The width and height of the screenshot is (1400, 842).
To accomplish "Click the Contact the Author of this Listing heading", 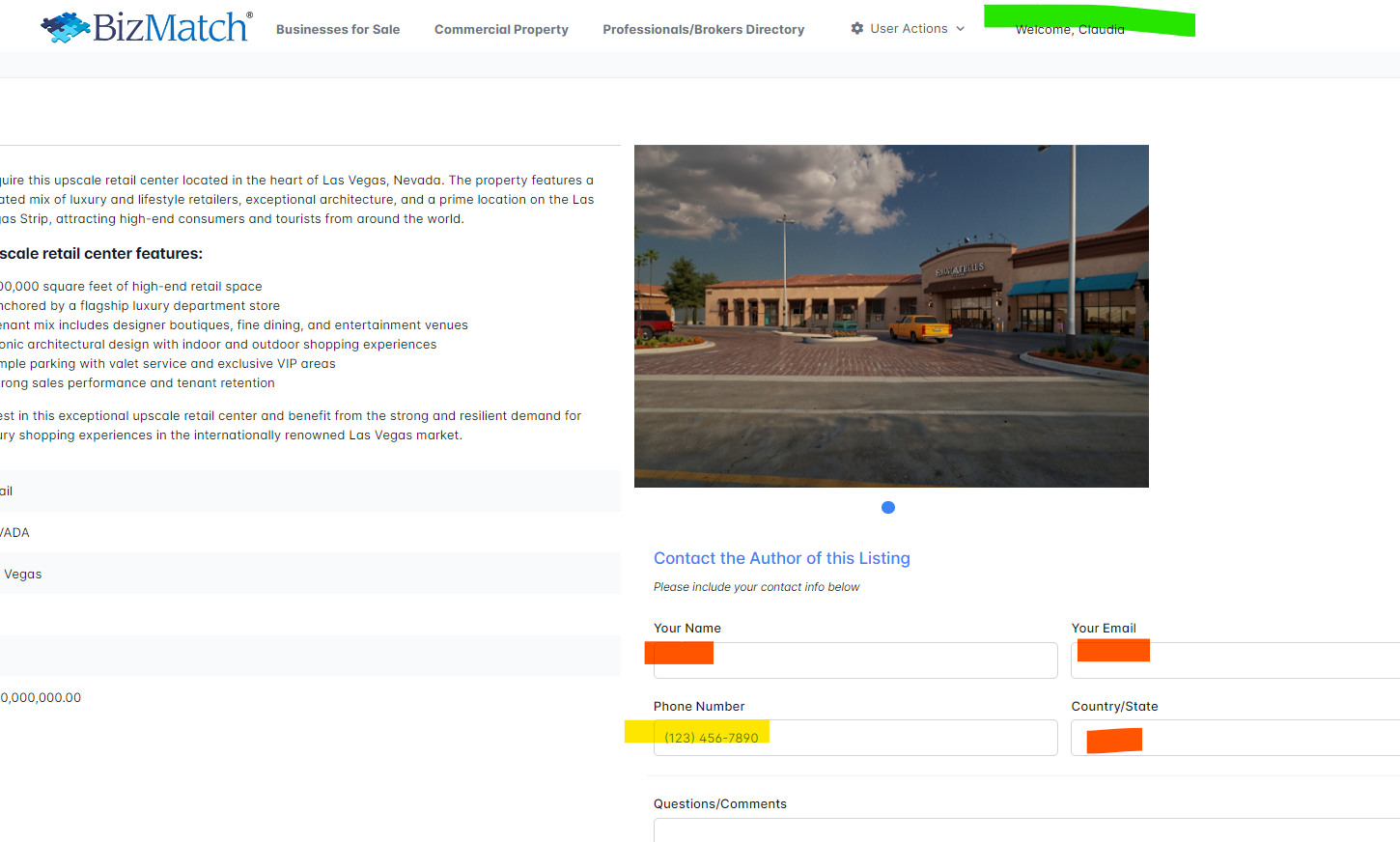I will tap(782, 558).
